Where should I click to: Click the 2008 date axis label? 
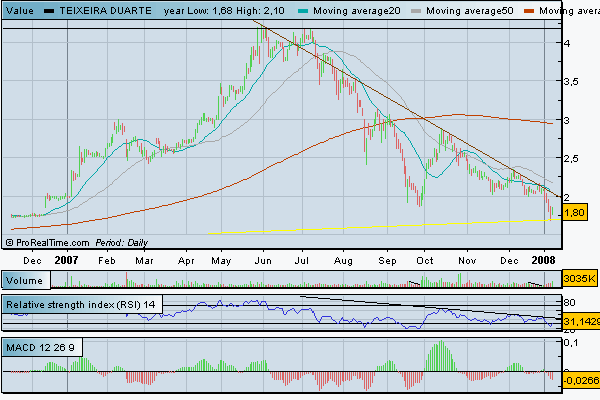pos(543,261)
